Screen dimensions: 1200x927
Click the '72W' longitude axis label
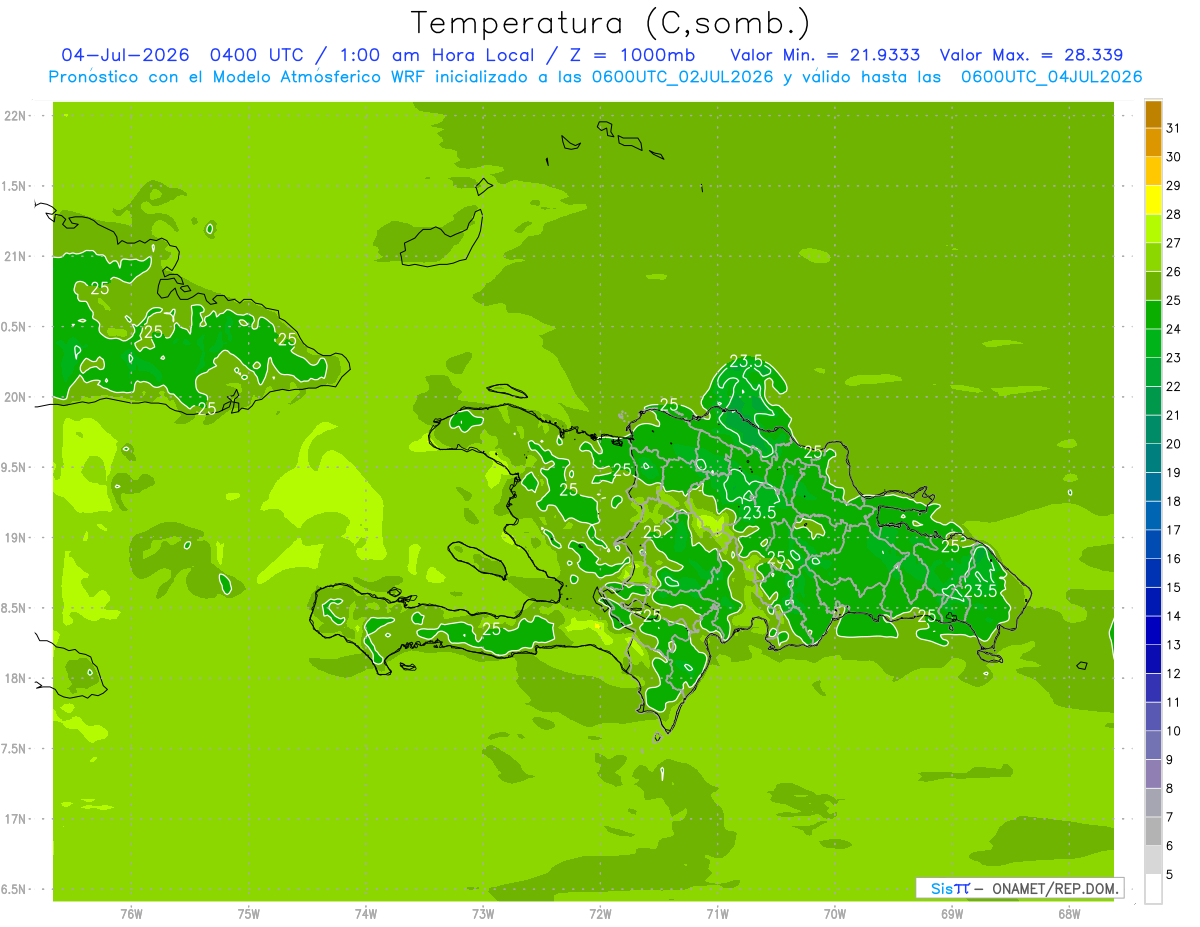click(600, 914)
